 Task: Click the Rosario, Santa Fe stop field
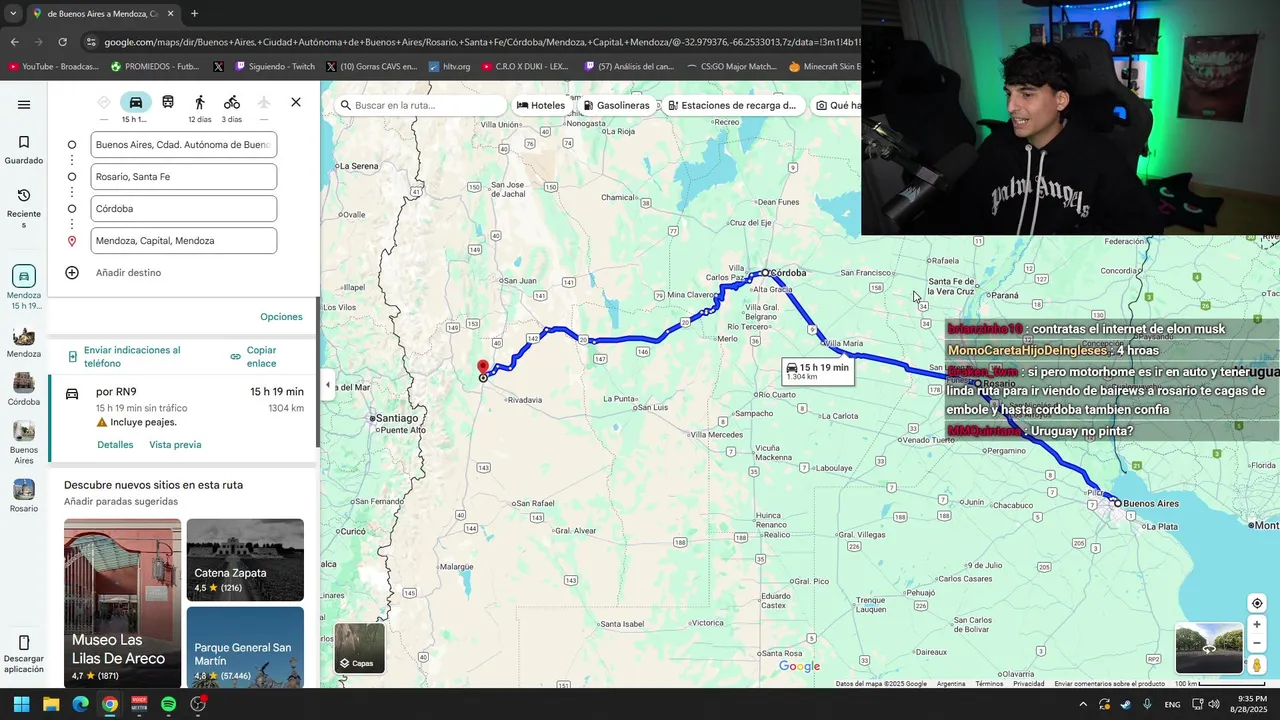183,177
